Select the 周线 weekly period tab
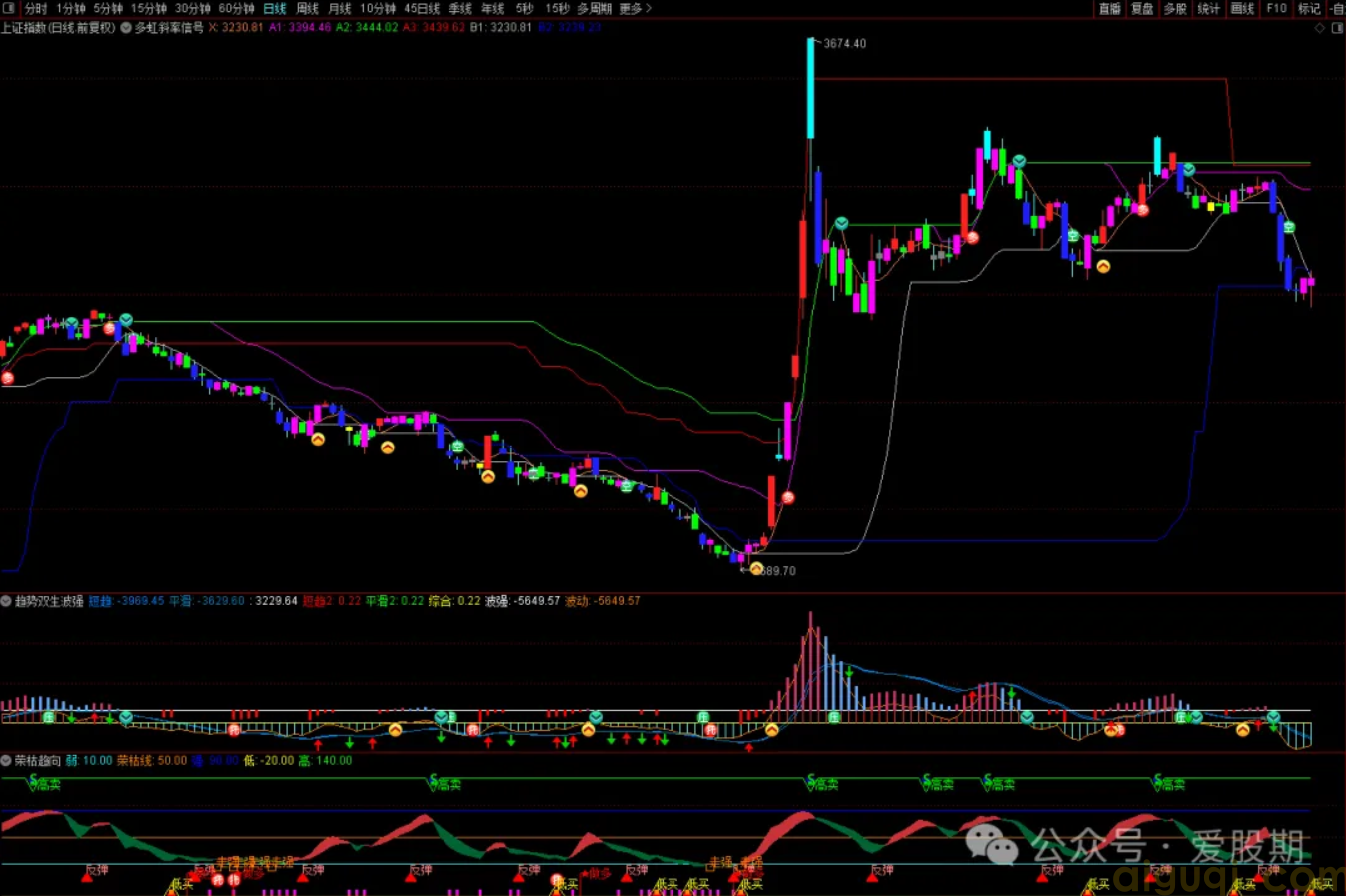 (307, 8)
